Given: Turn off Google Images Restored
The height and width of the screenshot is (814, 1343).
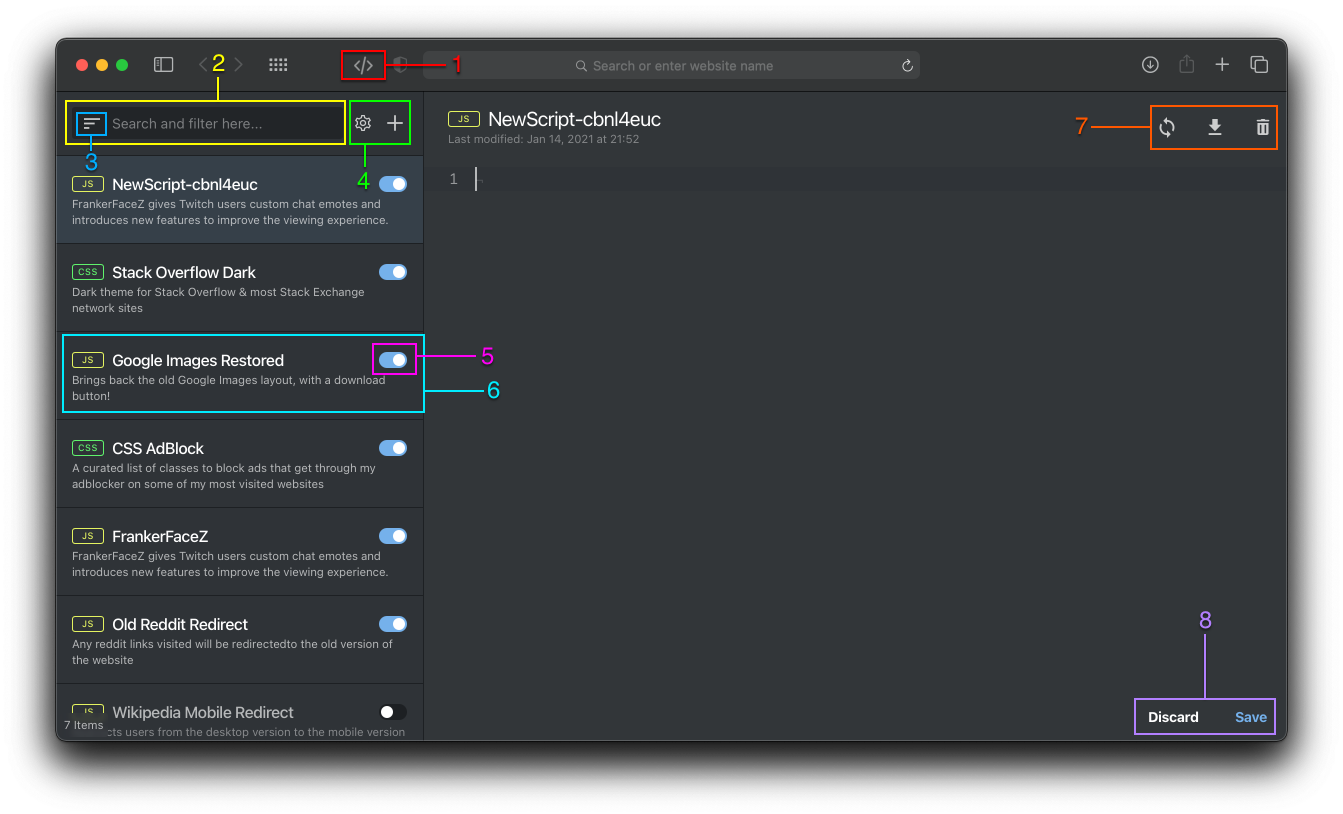Looking at the screenshot, I should pos(393,359).
